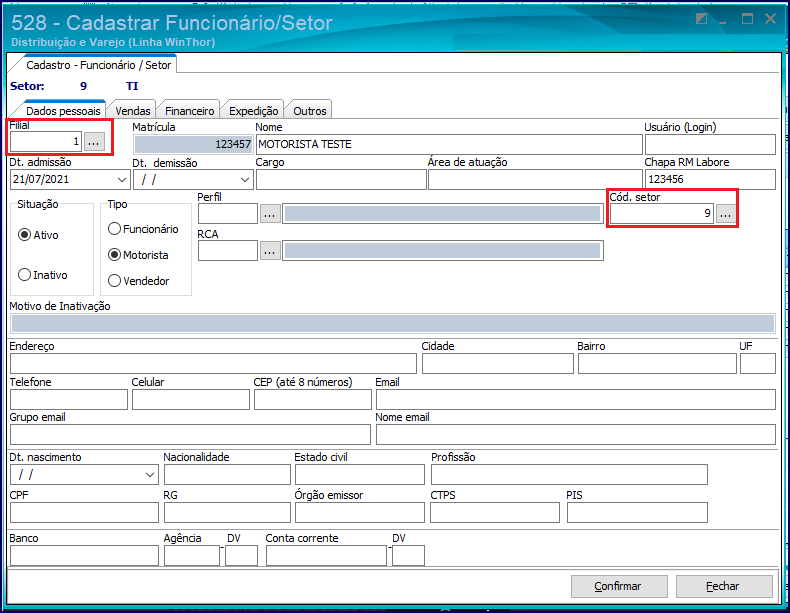This screenshot has width=790, height=613.
Task: Open the RCA lookup ellipsis button
Action: pos(270,251)
